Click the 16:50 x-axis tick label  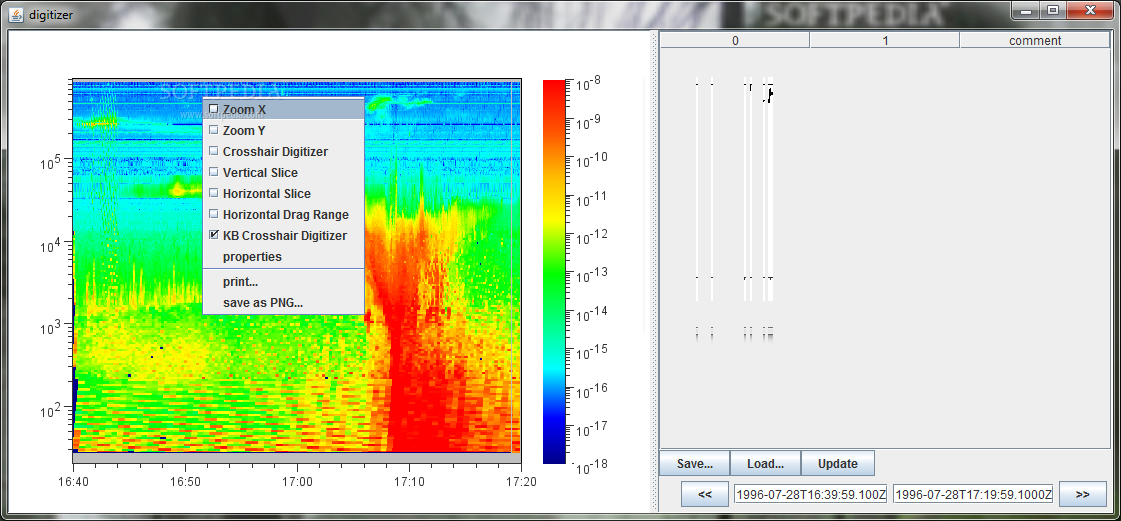(x=185, y=482)
